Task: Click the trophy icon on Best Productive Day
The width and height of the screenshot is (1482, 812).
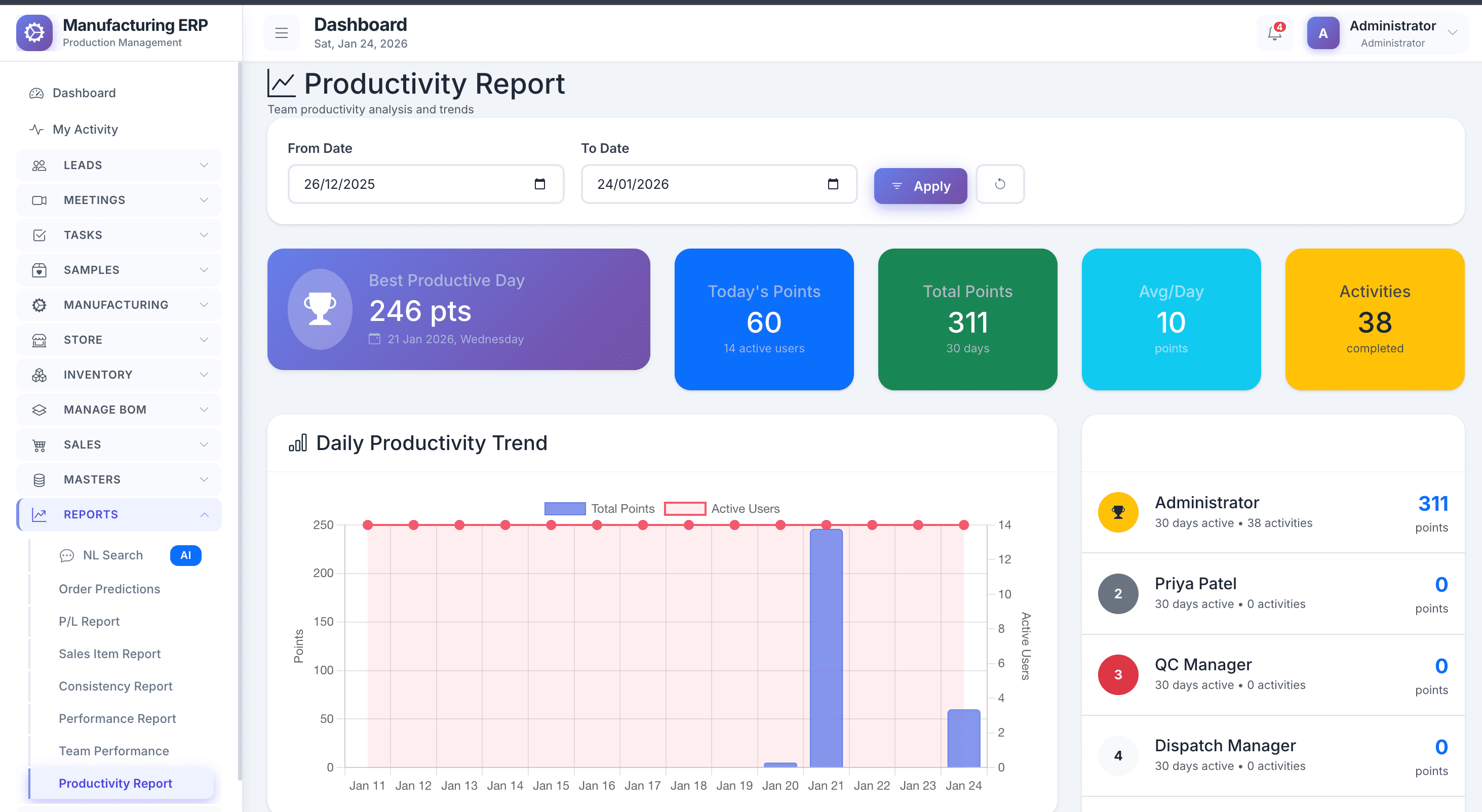Action: pyautogui.click(x=320, y=309)
